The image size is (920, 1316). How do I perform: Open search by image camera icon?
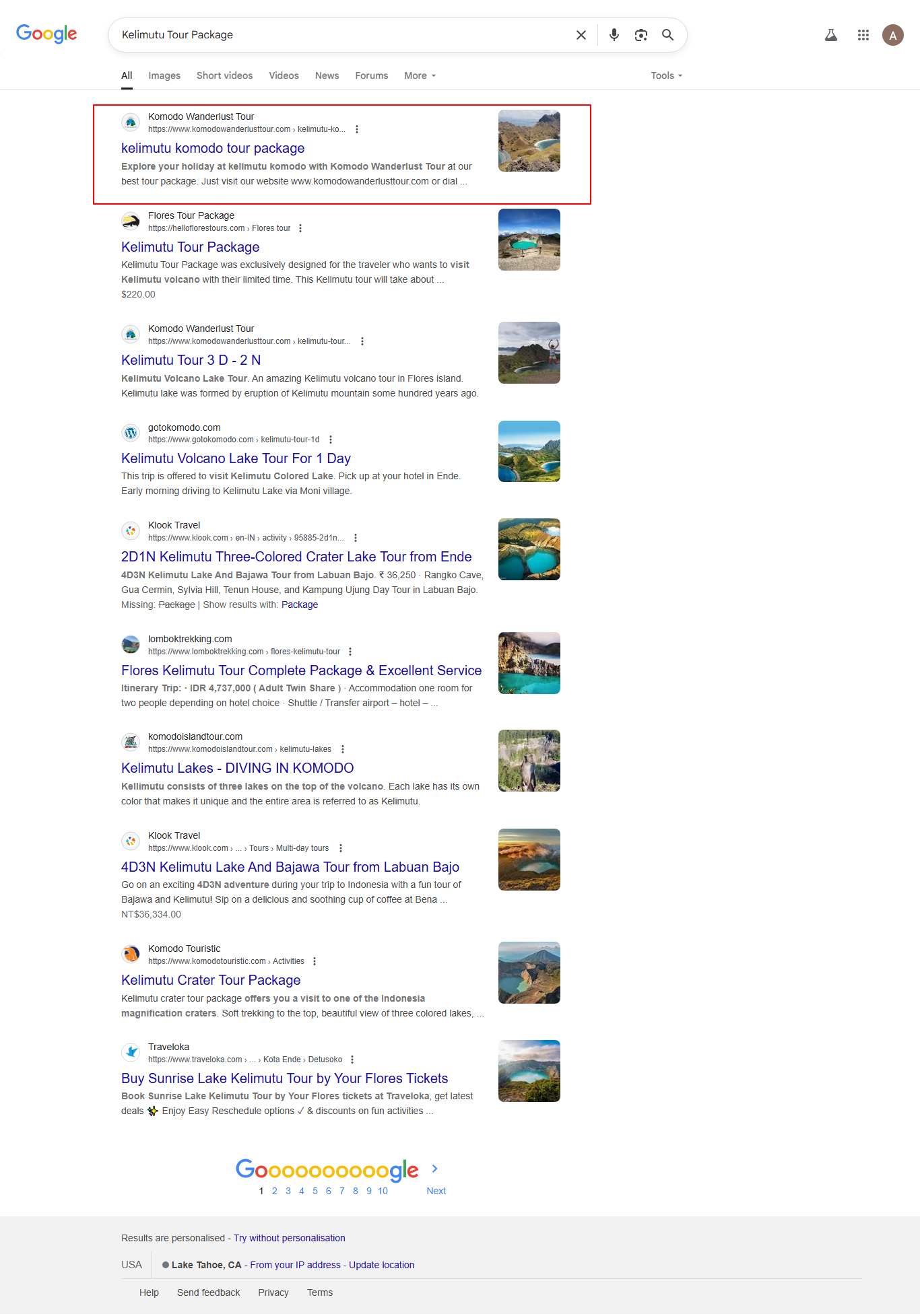640,35
